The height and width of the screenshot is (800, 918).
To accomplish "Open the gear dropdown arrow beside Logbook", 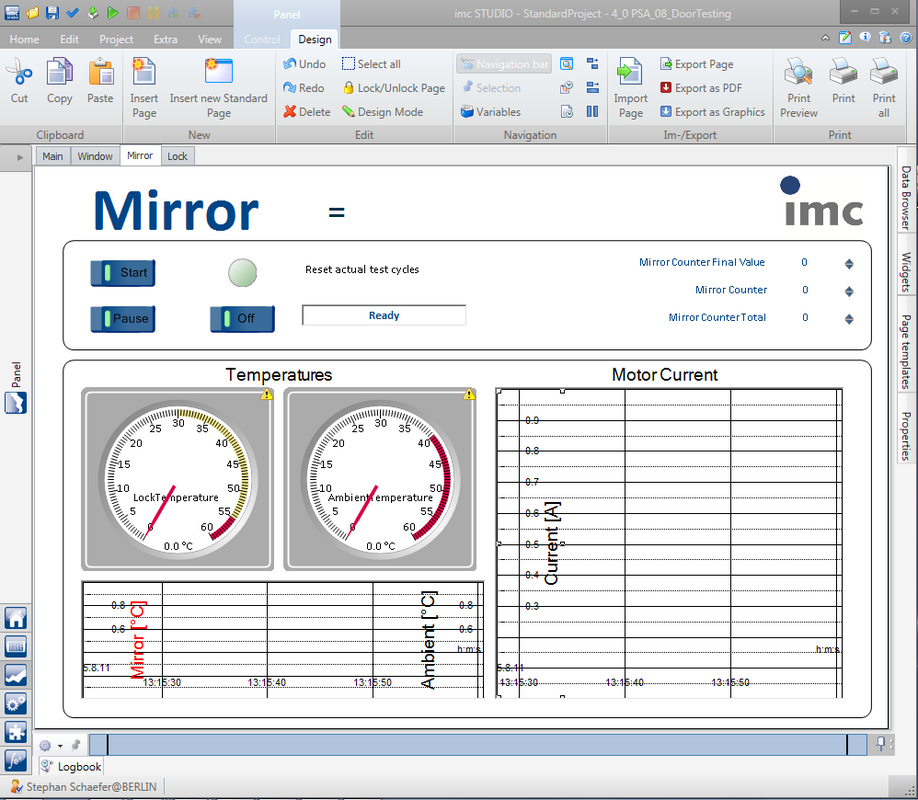I will coord(60,746).
